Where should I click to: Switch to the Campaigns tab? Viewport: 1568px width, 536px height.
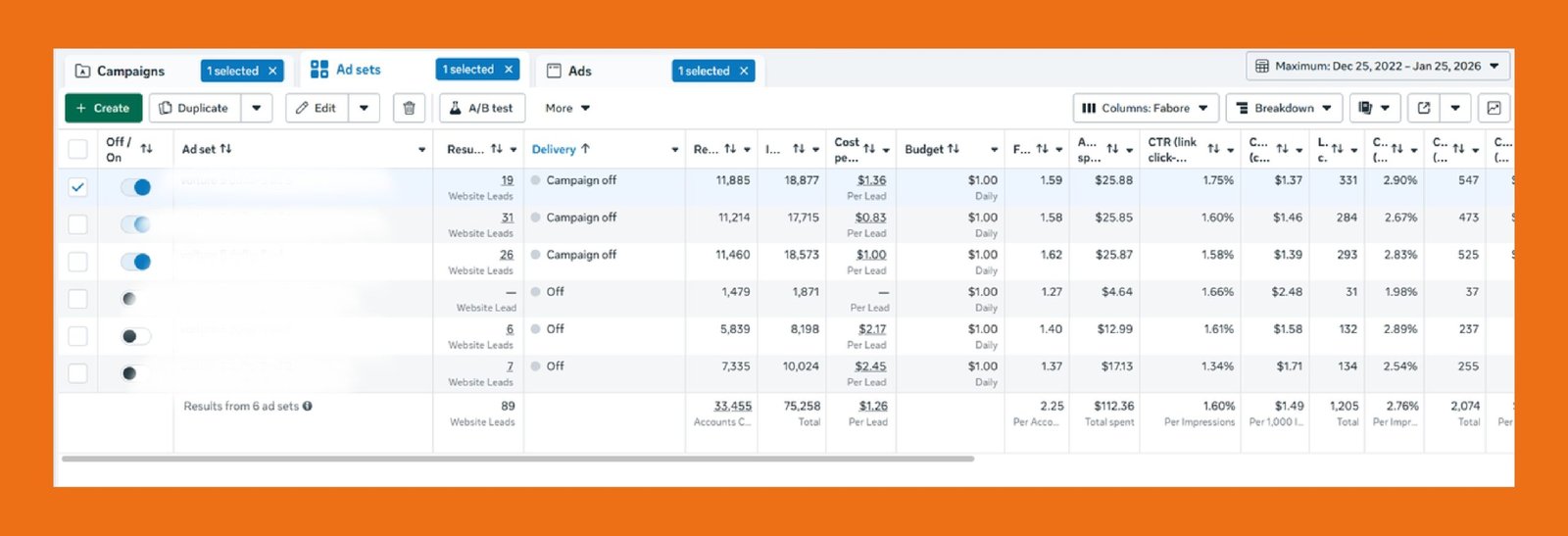tap(130, 71)
